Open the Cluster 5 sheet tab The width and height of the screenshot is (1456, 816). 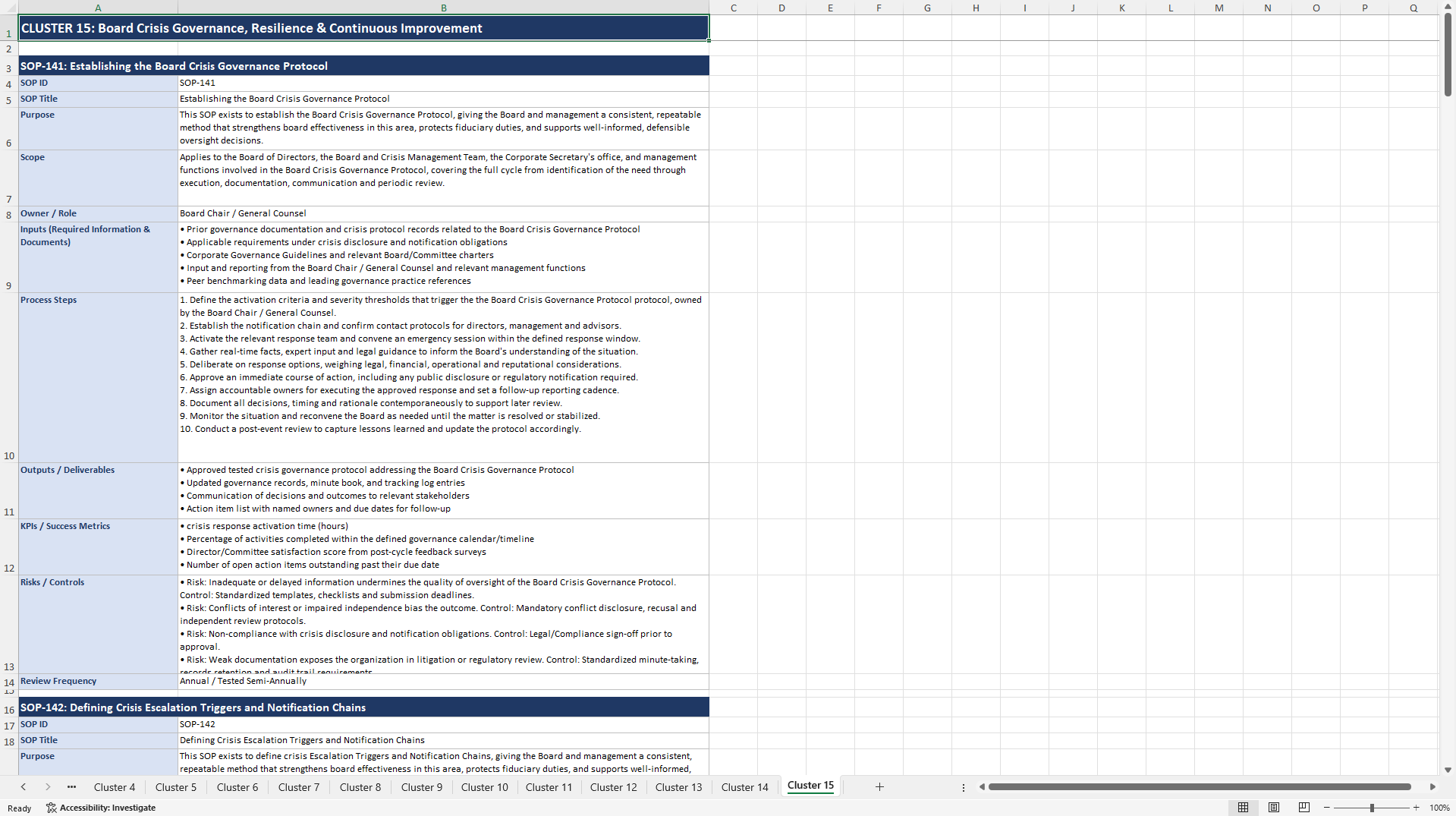(x=176, y=787)
